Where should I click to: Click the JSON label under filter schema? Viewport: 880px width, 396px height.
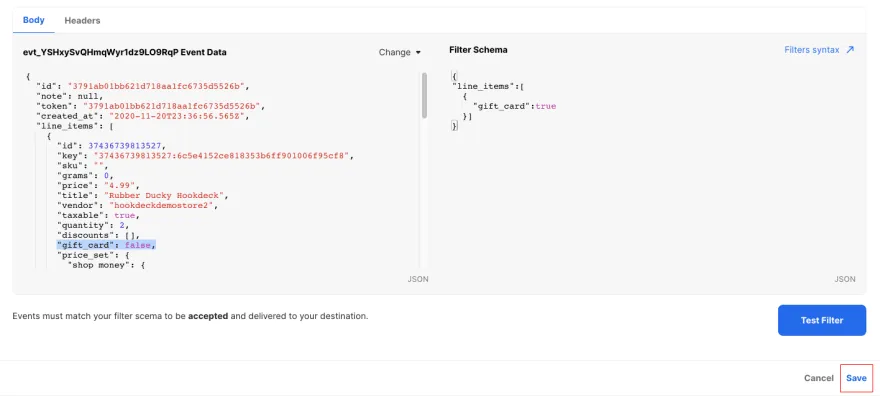pos(845,279)
